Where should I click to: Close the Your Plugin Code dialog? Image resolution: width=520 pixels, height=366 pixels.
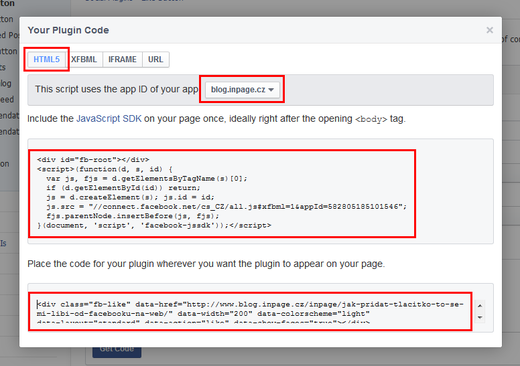click(489, 30)
